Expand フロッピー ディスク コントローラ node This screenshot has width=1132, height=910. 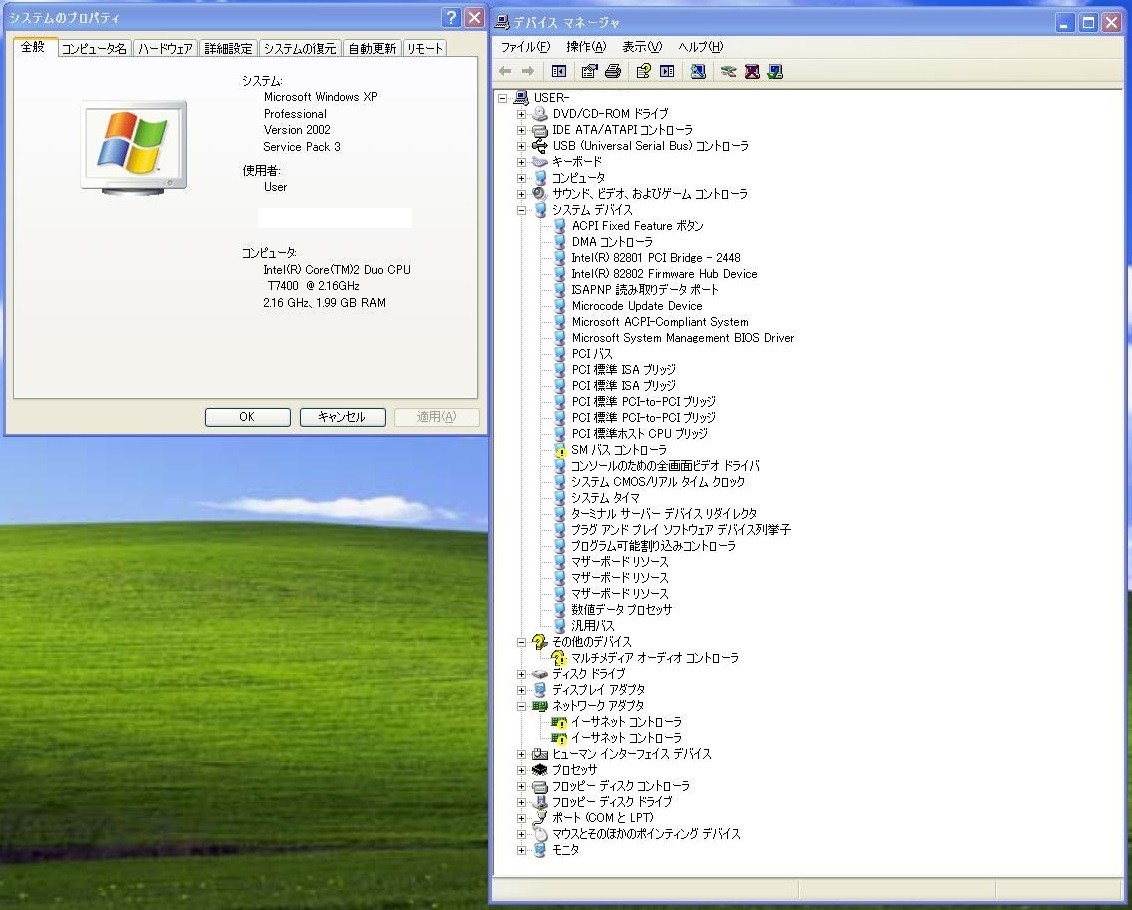pyautogui.click(x=521, y=786)
